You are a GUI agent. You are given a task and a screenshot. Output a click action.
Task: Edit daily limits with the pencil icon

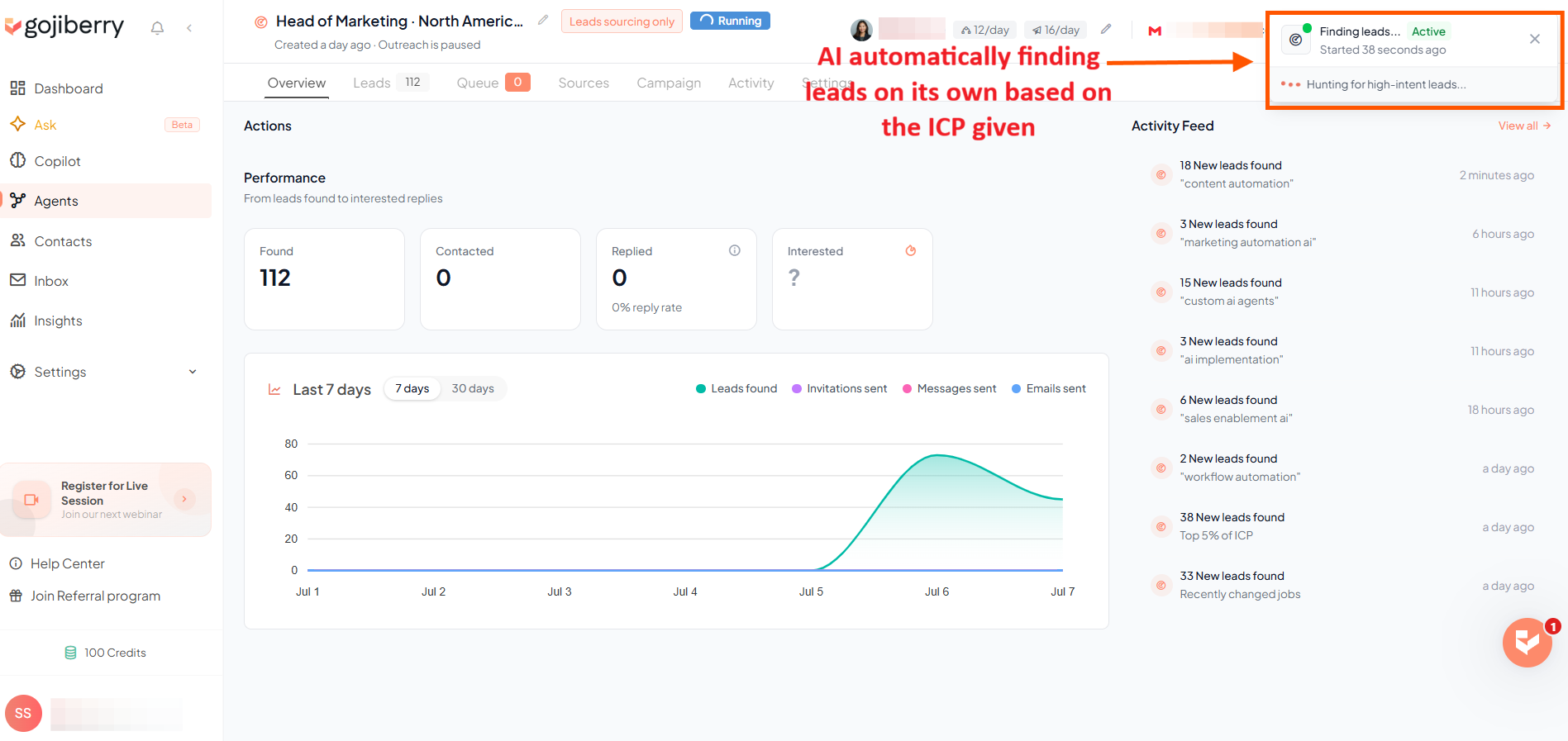tap(1106, 29)
